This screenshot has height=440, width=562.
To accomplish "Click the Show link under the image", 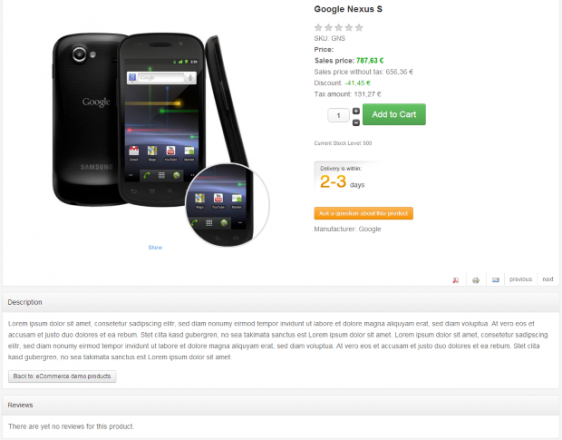I will [155, 248].
